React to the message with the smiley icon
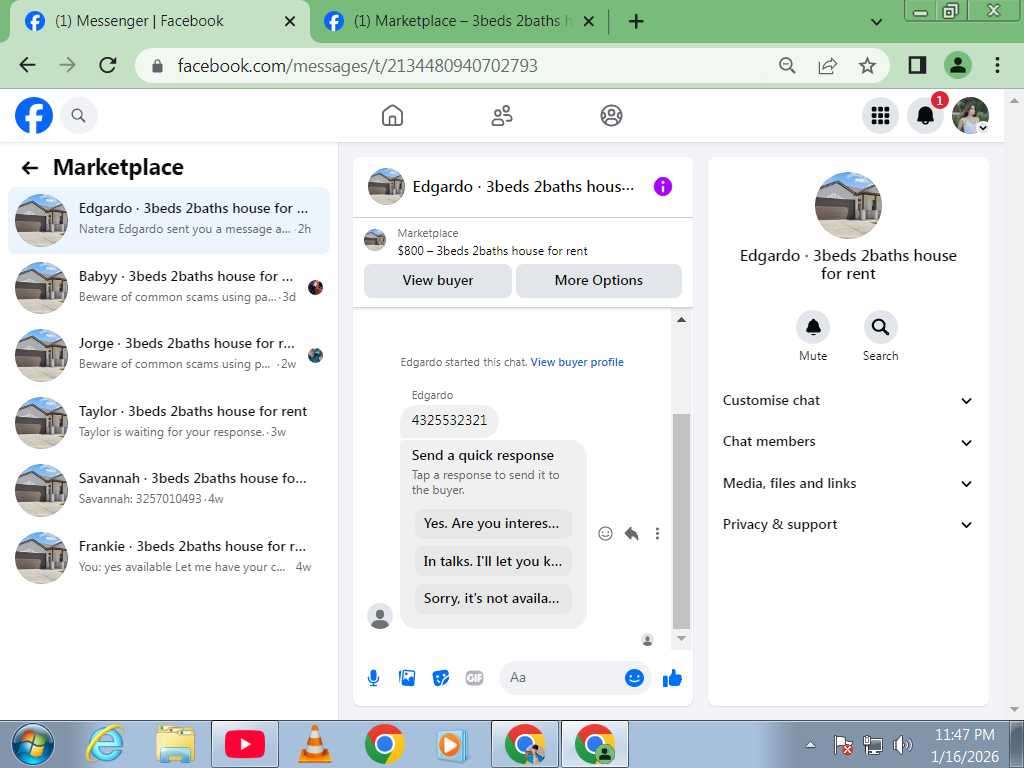This screenshot has height=768, width=1024. (605, 534)
